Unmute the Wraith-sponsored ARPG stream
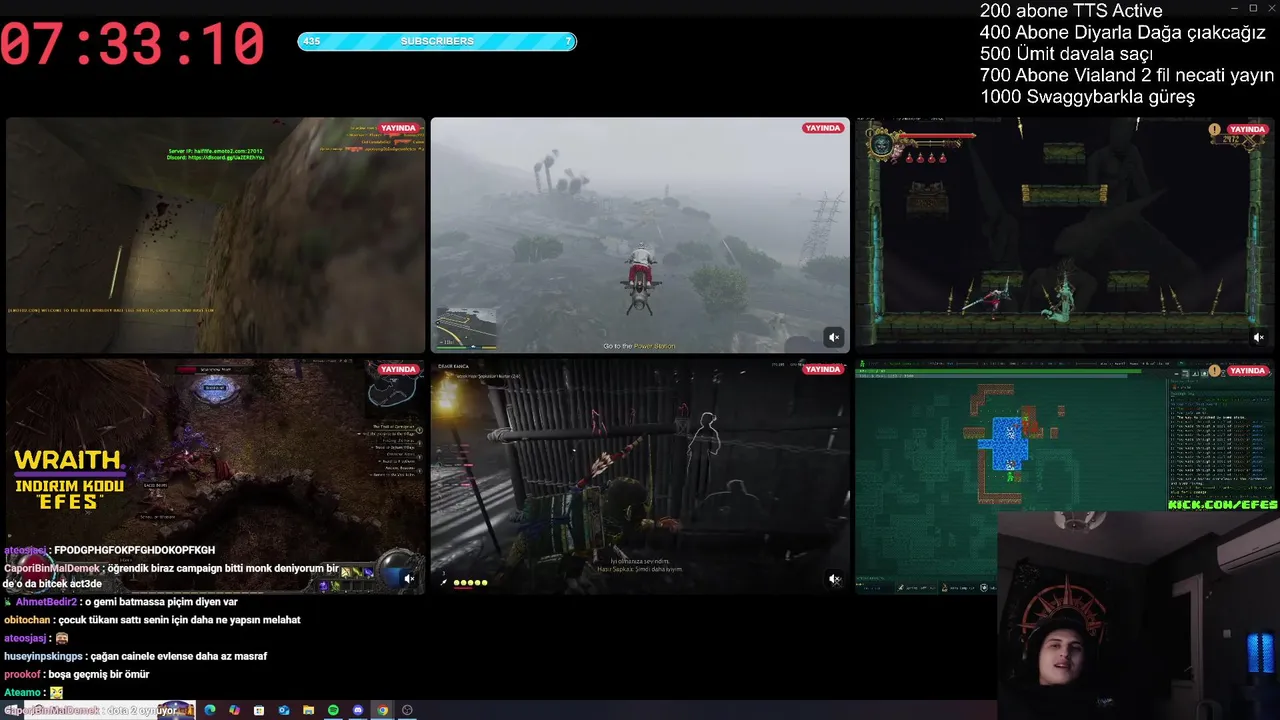Screen dimensions: 1280x720 click(x=409, y=579)
